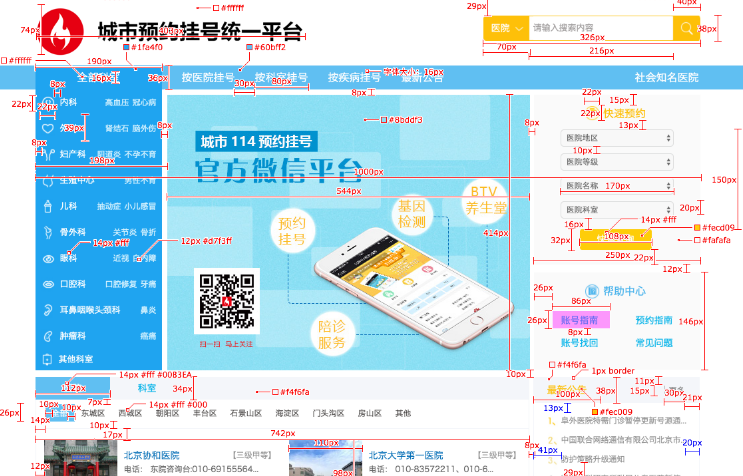This screenshot has height=476, width=743.
Task: Open 北京协和医院 hospital link
Action: [x=152, y=455]
